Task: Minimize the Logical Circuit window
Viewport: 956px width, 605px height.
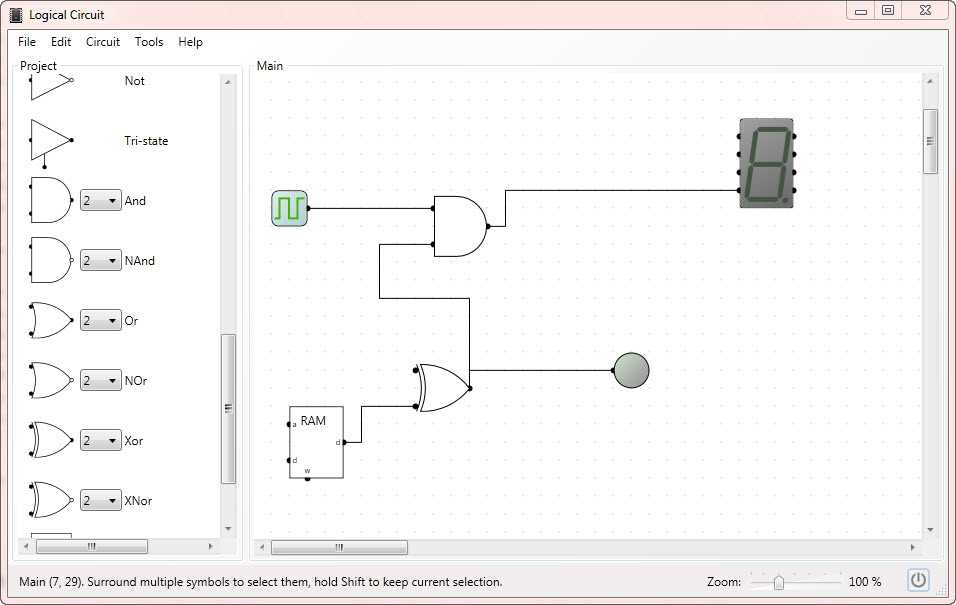Action: pyautogui.click(x=861, y=10)
